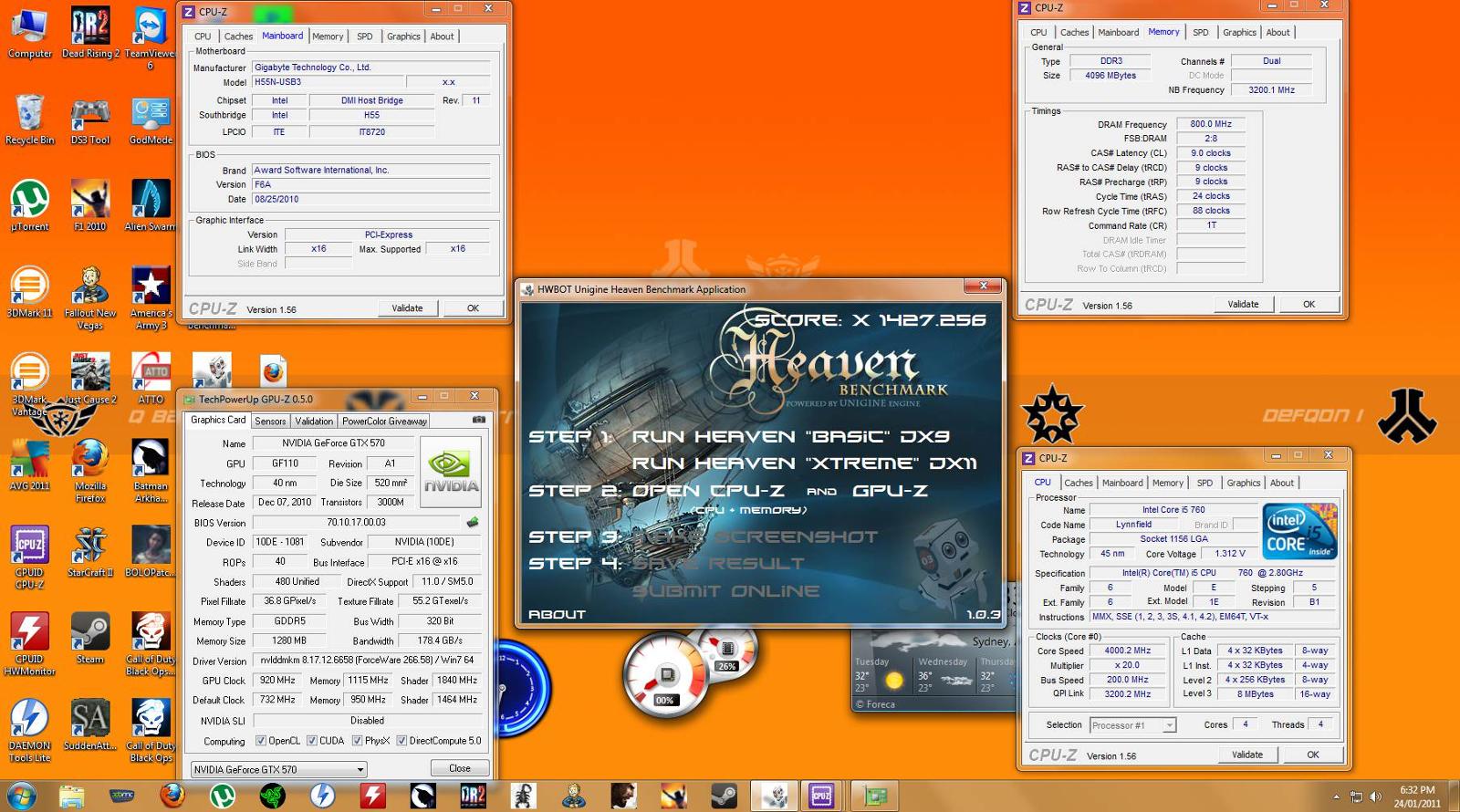Open the NVIDIA GeForce GTX 570 card dropdown

point(278,769)
